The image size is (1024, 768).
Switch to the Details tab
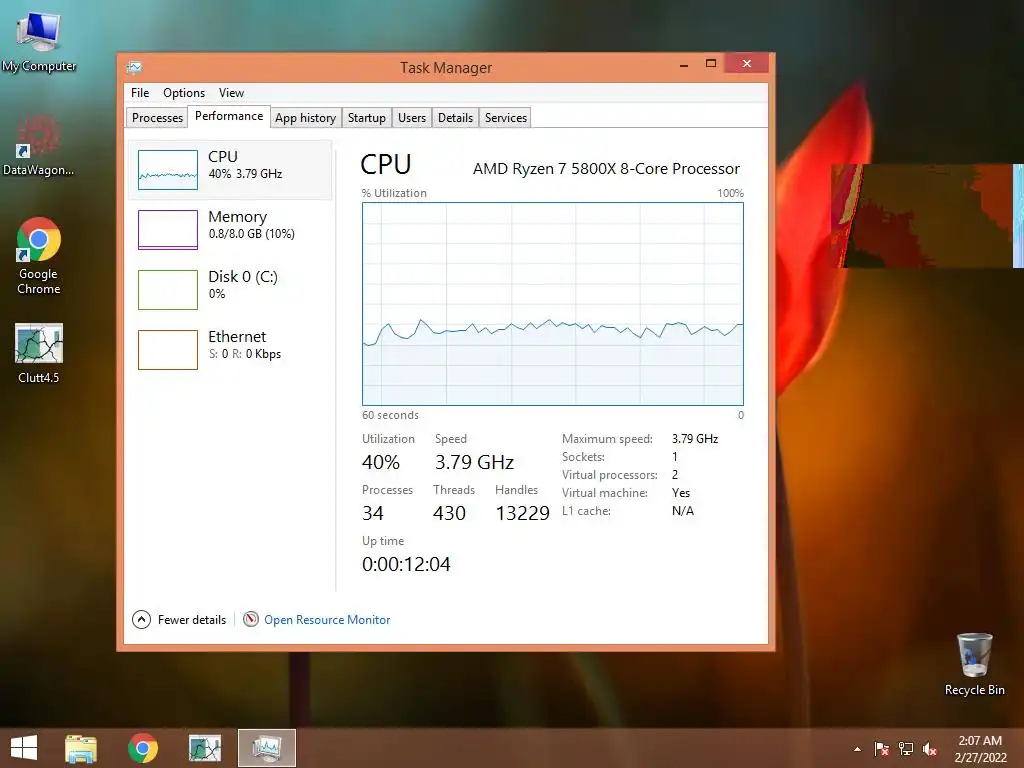pyautogui.click(x=455, y=118)
